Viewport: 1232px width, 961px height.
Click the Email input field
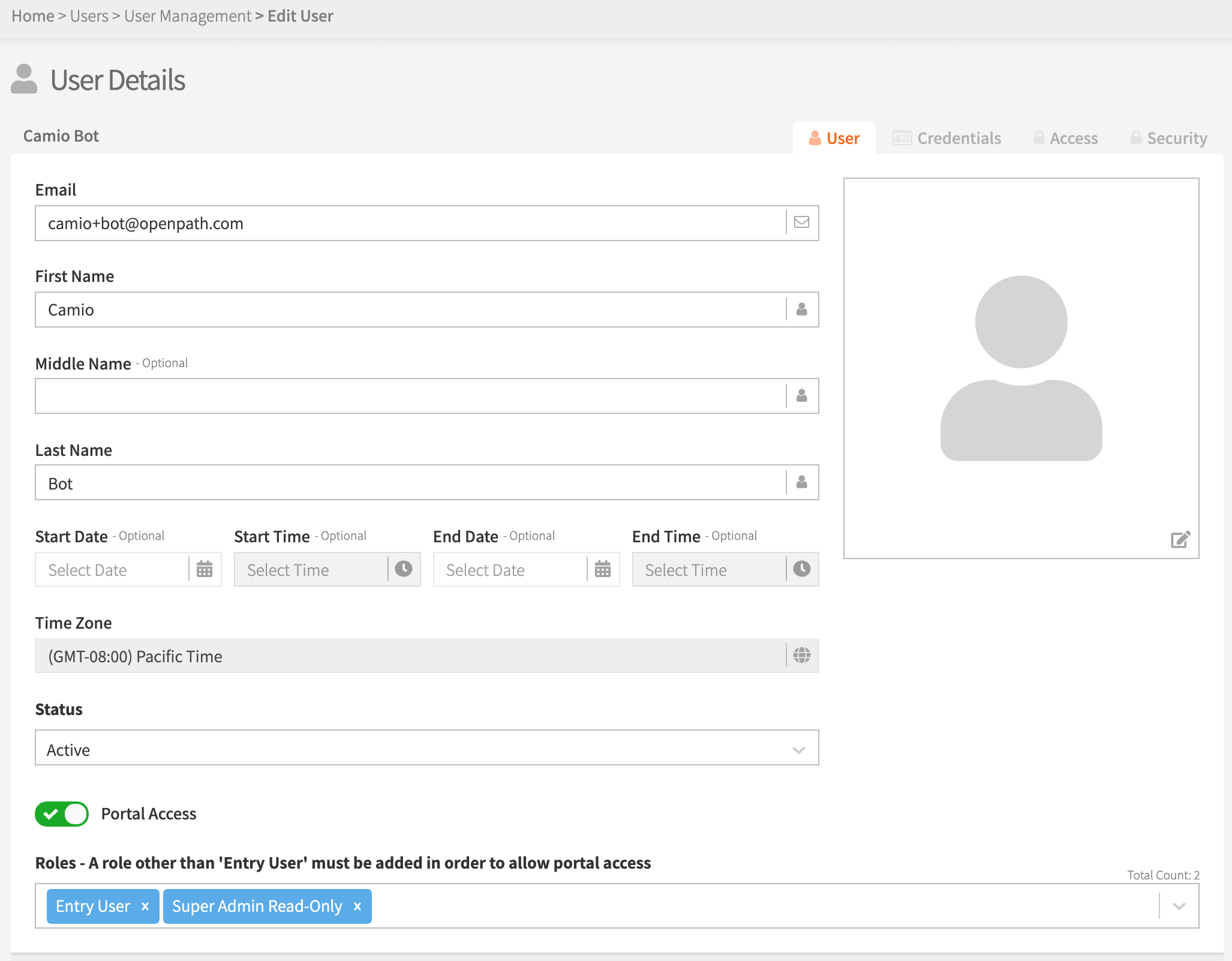tap(427, 223)
